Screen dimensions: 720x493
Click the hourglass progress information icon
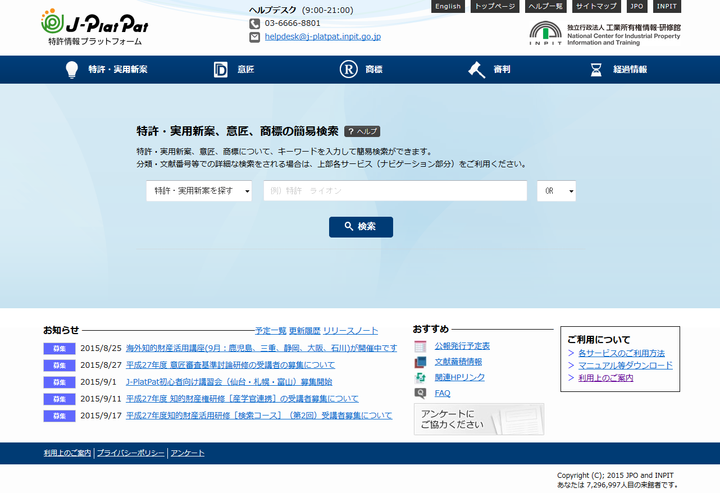pyautogui.click(x=596, y=70)
